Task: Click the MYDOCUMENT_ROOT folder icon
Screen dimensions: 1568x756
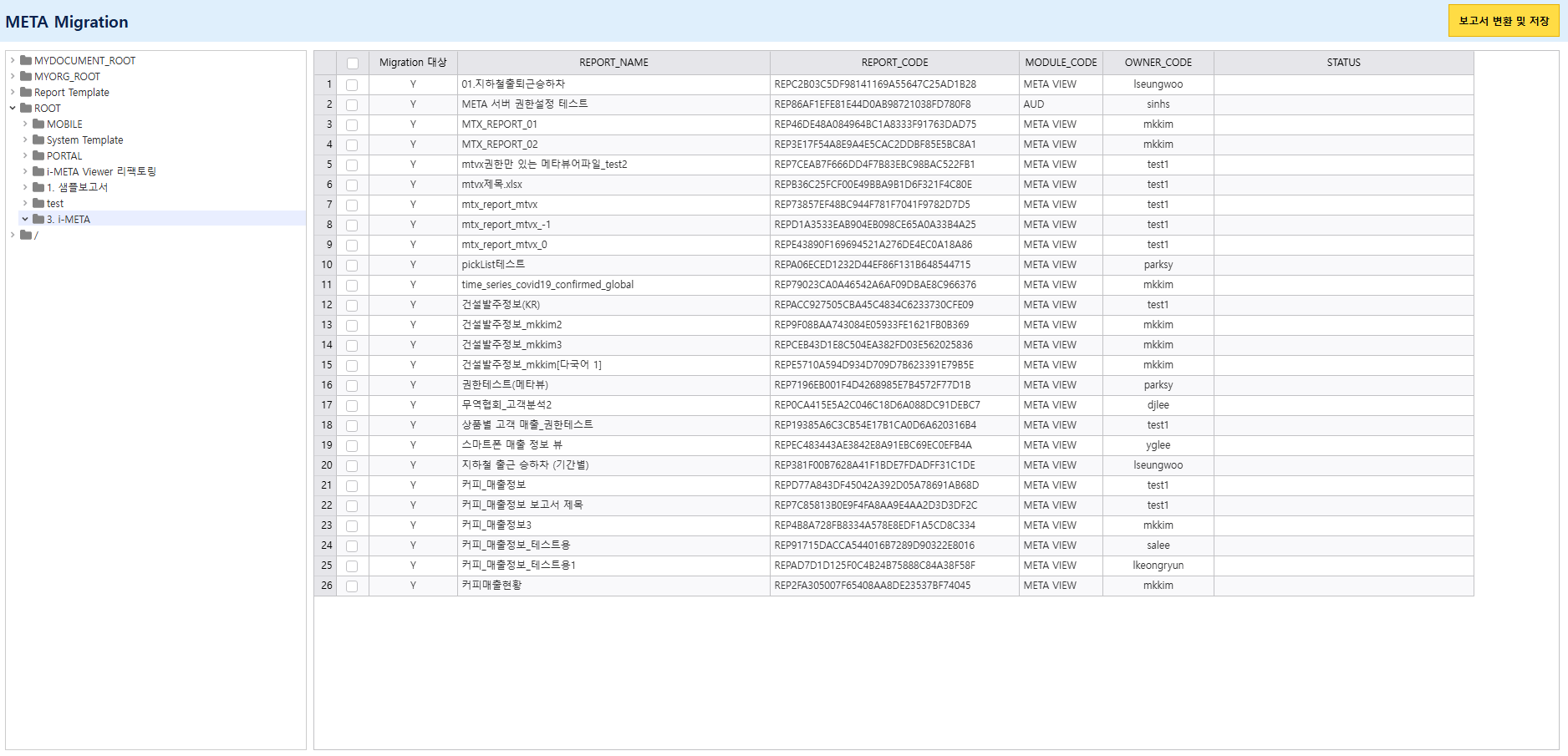Action: 26,60
